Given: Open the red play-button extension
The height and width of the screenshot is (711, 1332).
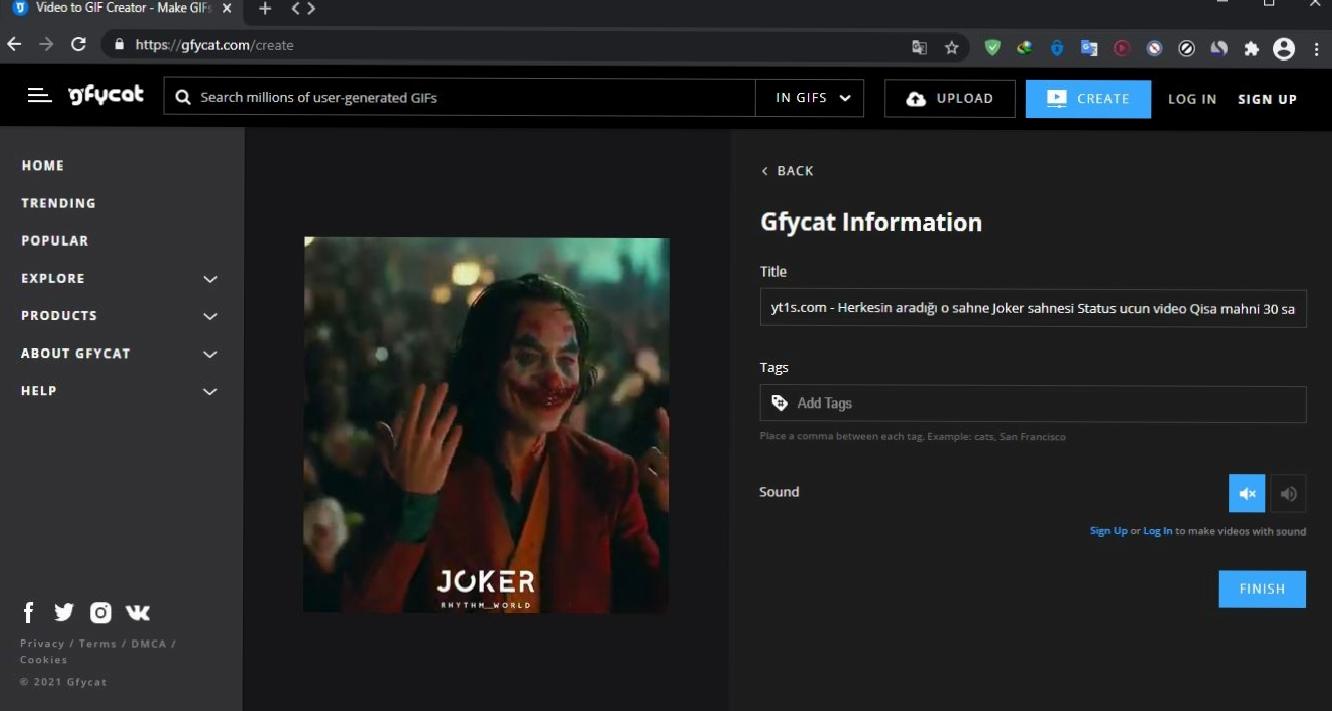Looking at the screenshot, I should click(x=1122, y=47).
